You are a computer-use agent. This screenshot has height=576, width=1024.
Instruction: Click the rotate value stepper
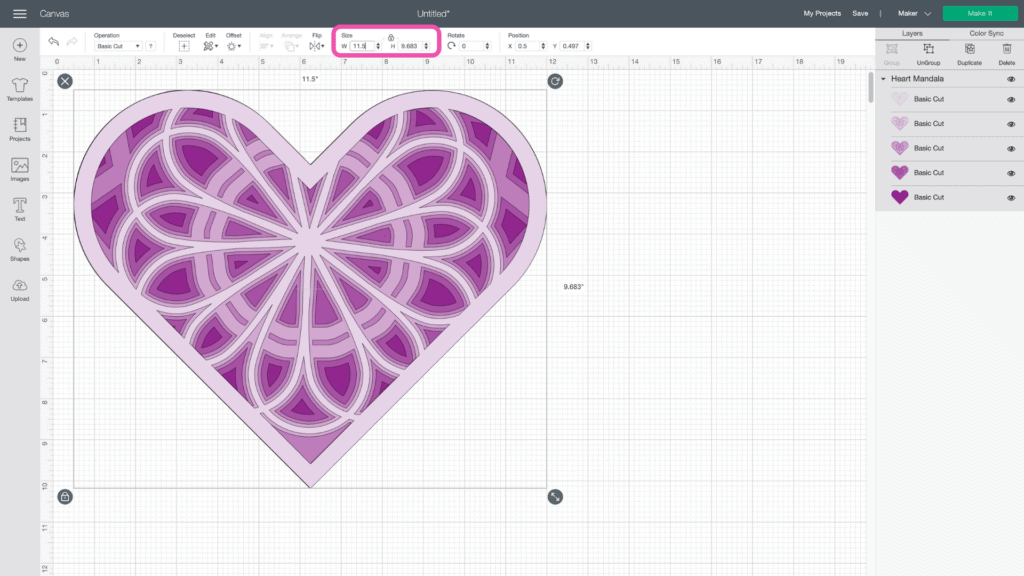487,46
